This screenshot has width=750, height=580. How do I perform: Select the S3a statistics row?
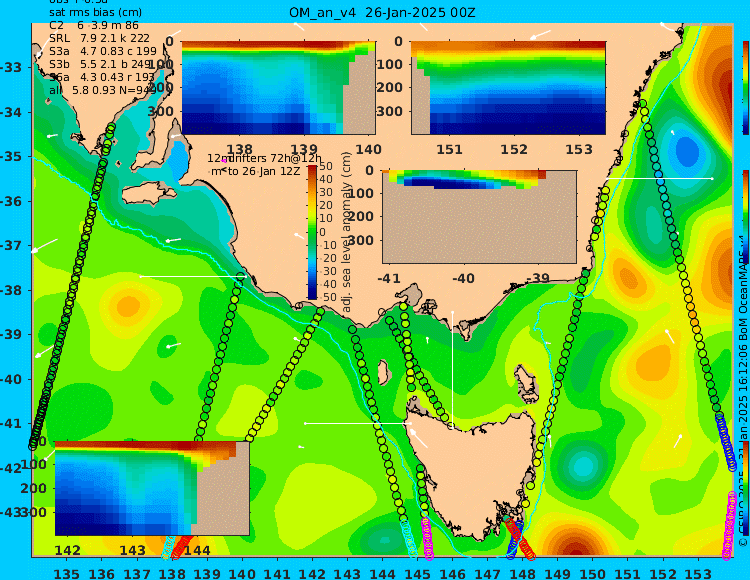pyautogui.click(x=102, y=51)
